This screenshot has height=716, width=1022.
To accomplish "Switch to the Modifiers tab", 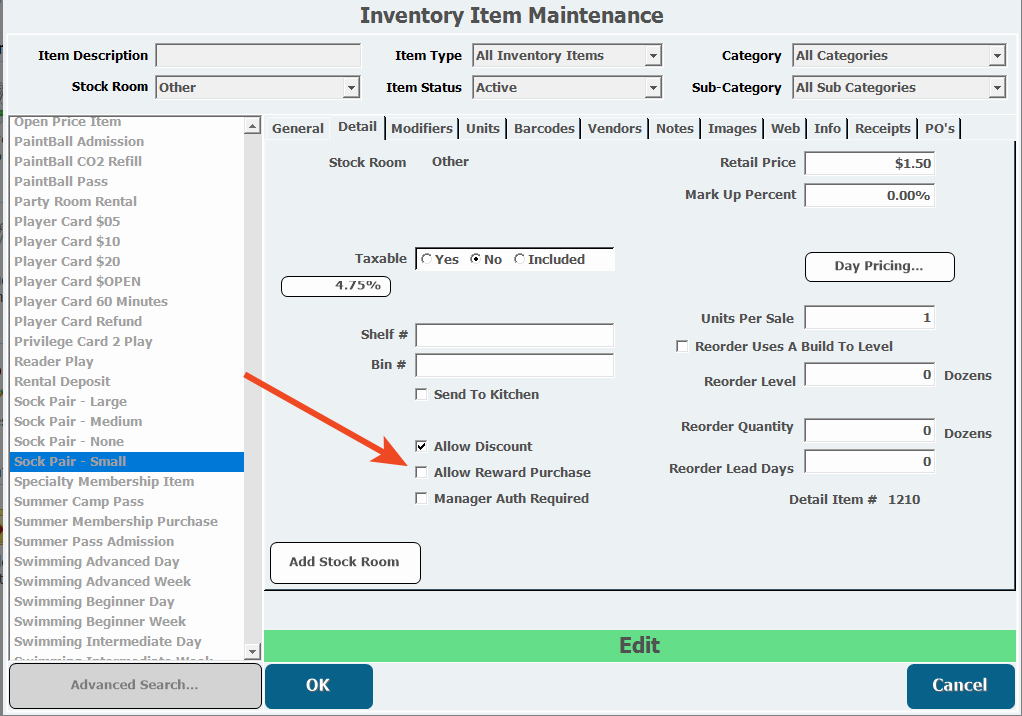I will point(422,128).
